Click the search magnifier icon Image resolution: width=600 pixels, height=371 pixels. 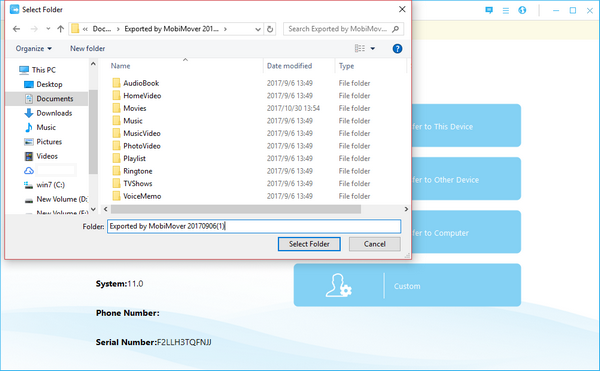click(396, 29)
